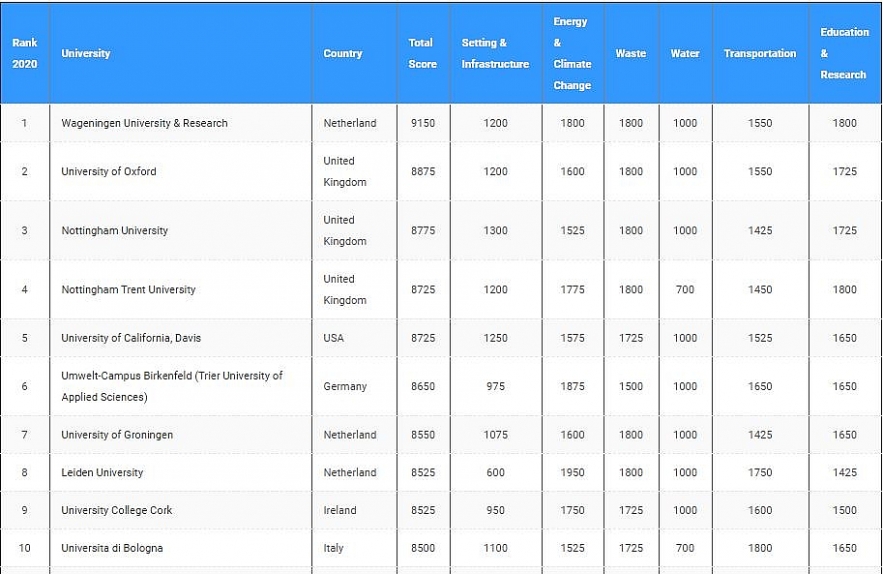This screenshot has height=574, width=883.
Task: Click United Kingdom in Nottingham Trent's row
Action: pyautogui.click(x=345, y=290)
